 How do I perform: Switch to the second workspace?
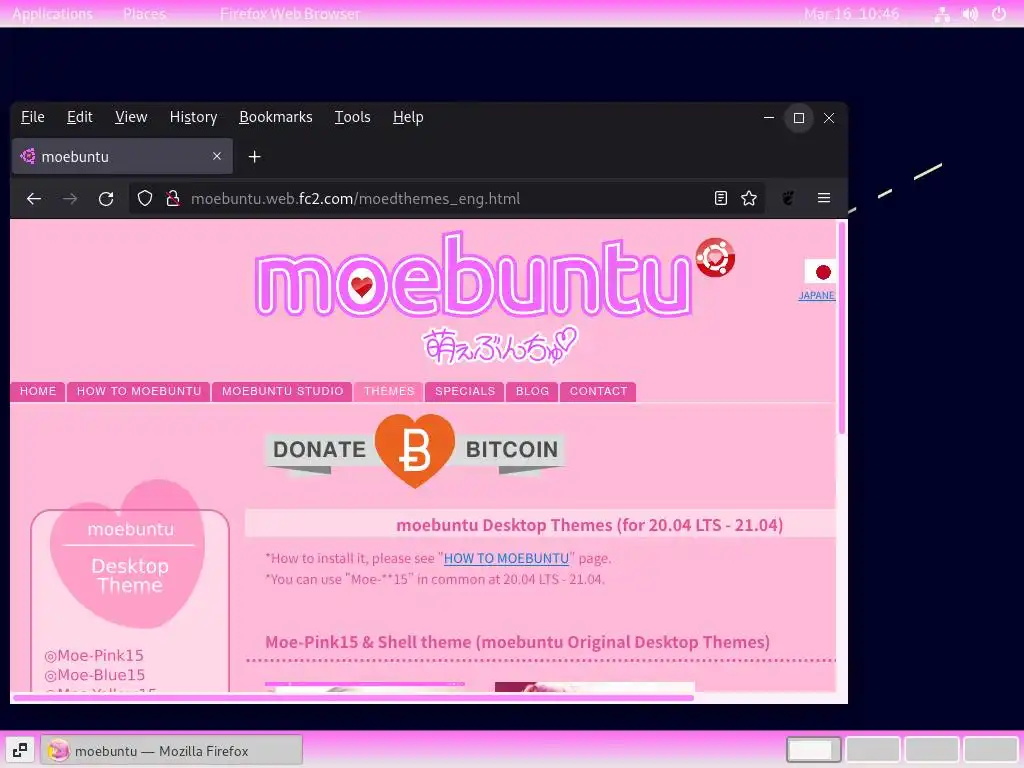872,750
